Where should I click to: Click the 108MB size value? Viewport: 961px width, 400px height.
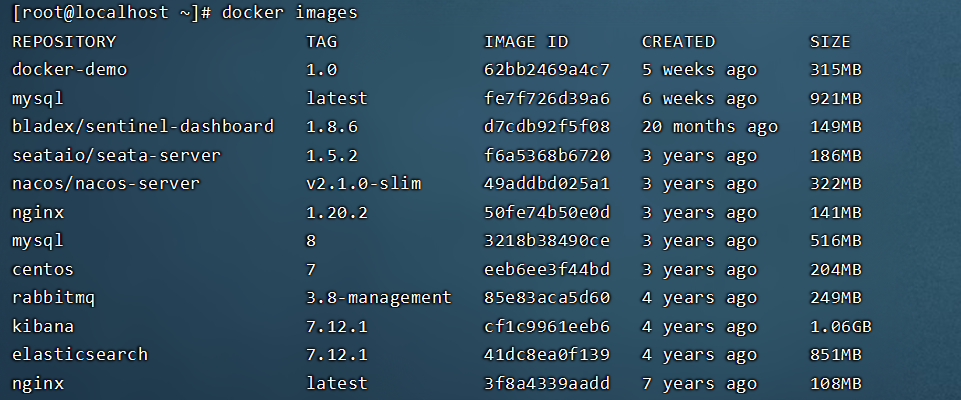(x=836, y=383)
